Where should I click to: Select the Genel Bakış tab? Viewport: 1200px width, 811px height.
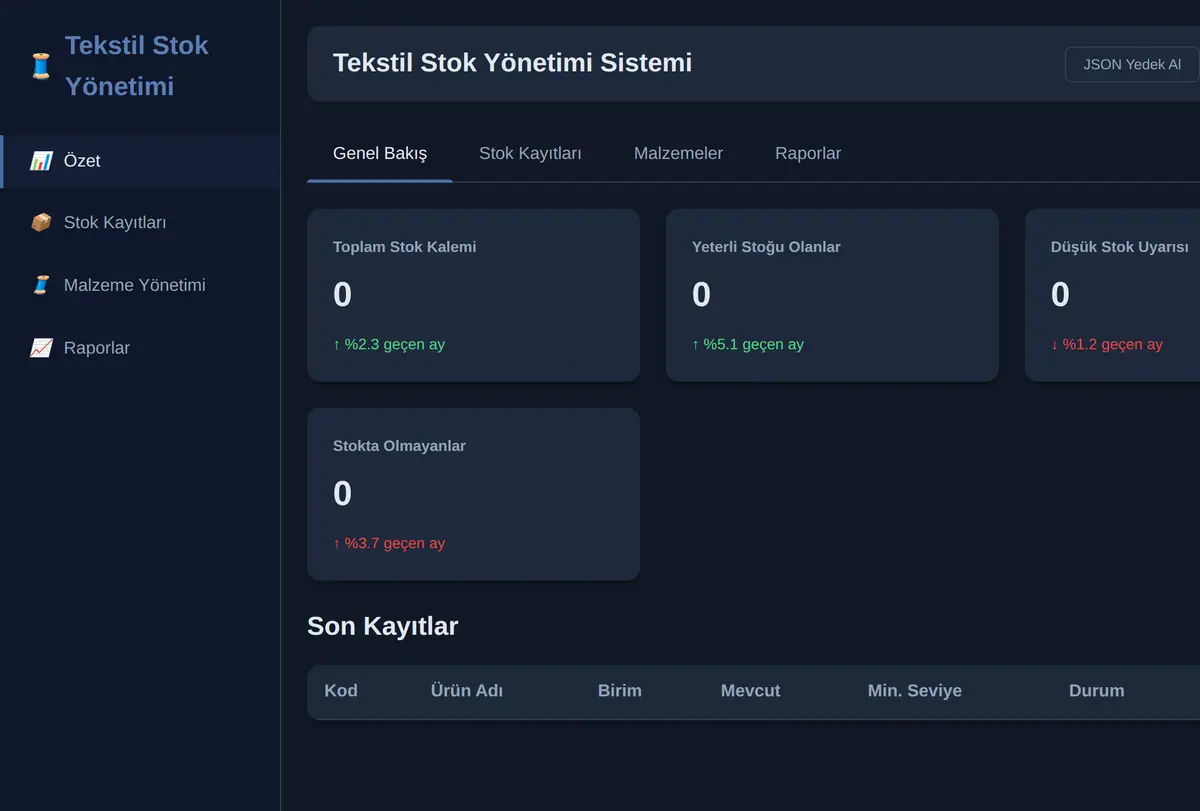point(380,153)
